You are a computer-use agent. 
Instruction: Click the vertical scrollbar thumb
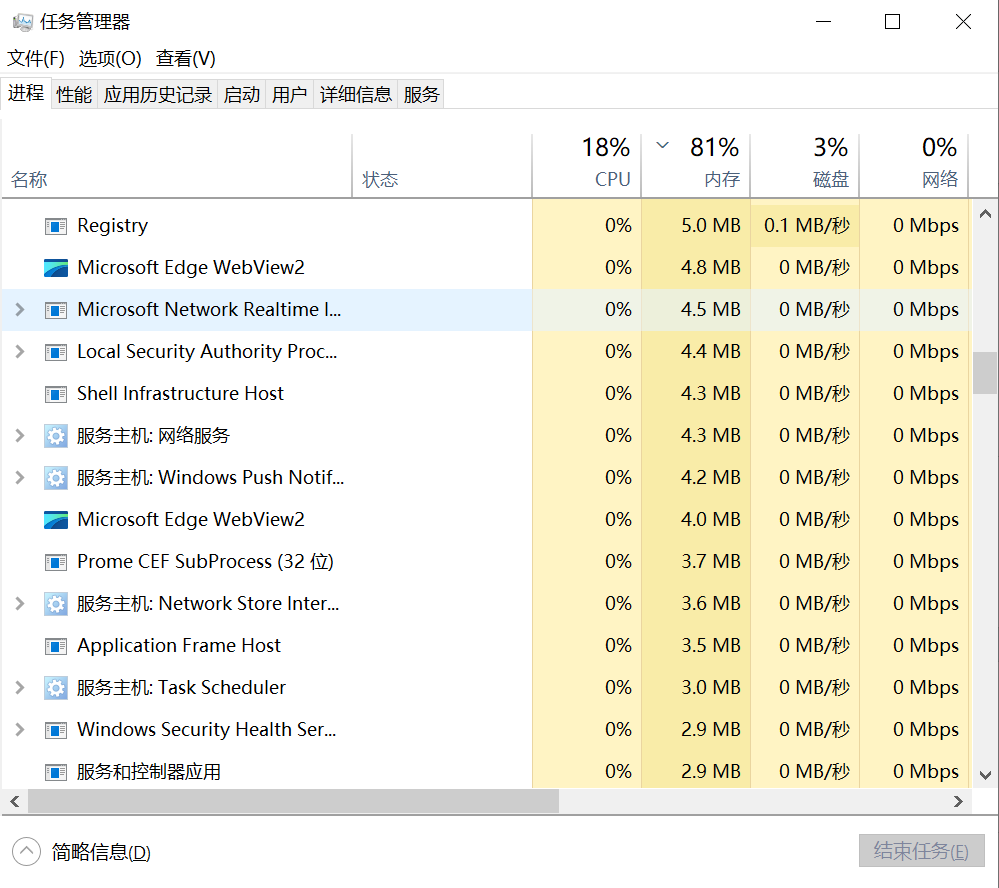click(x=985, y=373)
